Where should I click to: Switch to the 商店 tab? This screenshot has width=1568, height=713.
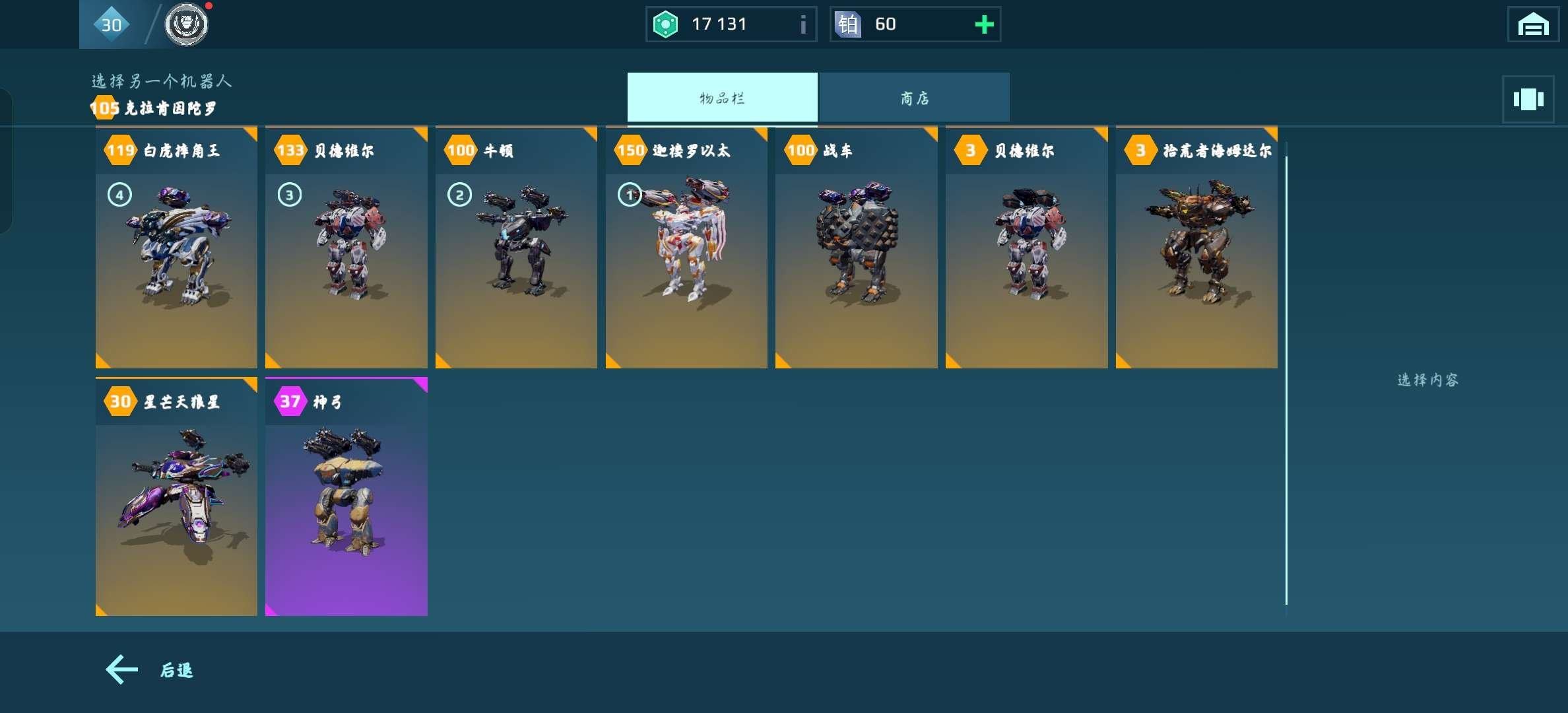[914, 98]
